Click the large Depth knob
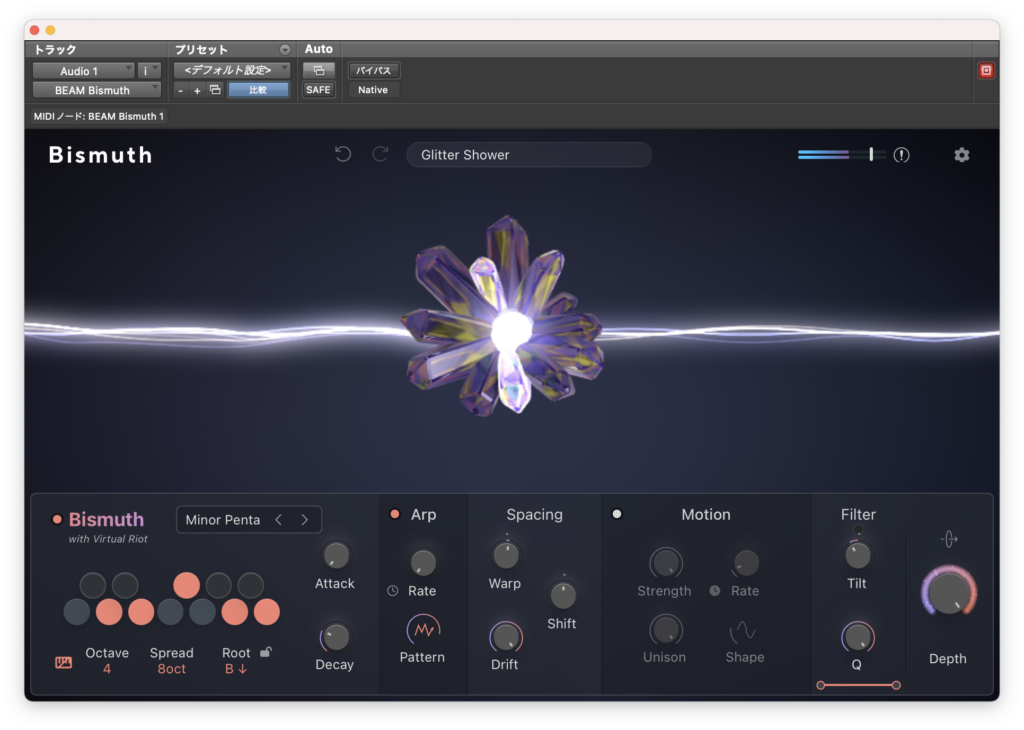1024x730 pixels. click(x=949, y=593)
